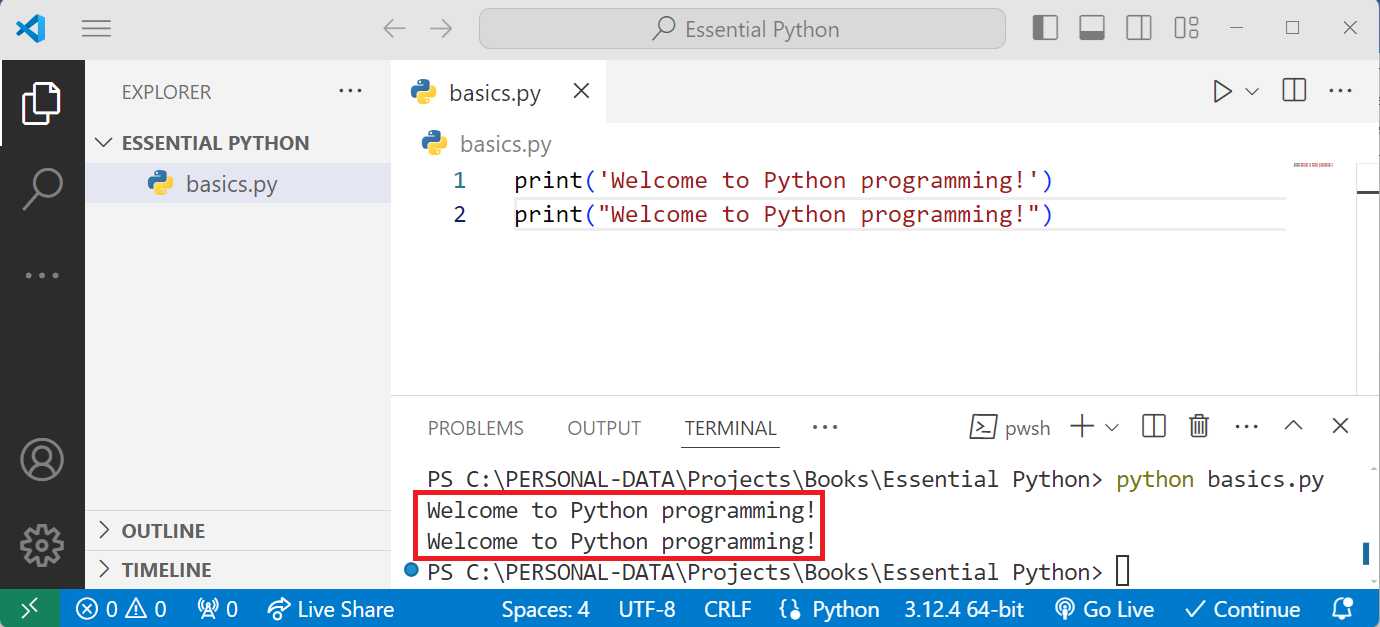
Task: Open editor More Actions ellipsis
Action: (x=1340, y=91)
